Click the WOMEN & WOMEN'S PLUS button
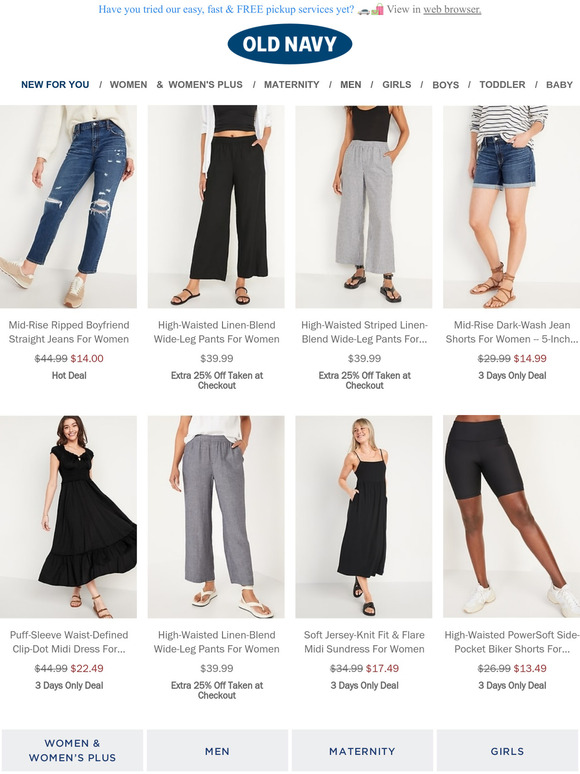Screen dimensions: 580x774 coord(72,750)
